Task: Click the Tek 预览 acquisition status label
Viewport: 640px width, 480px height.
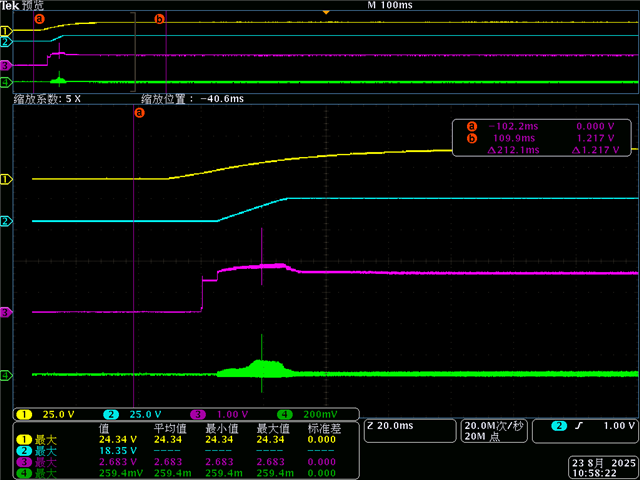Action: coord(22,6)
